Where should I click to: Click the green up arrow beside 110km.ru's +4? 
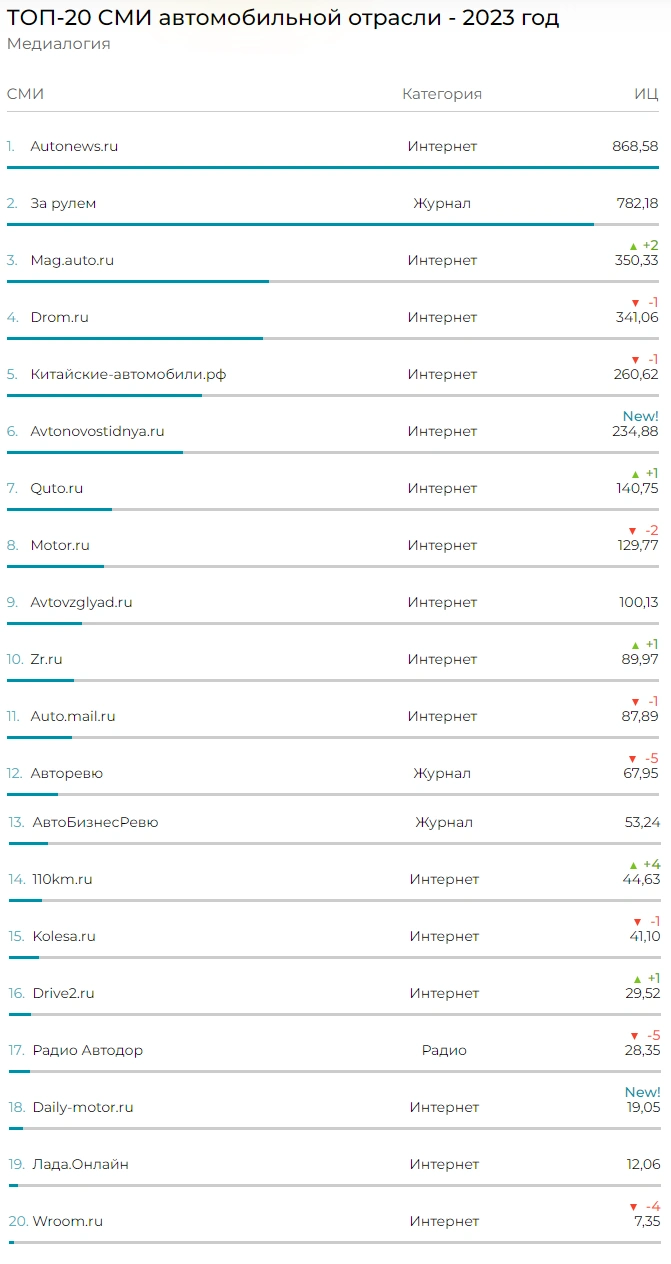click(633, 865)
